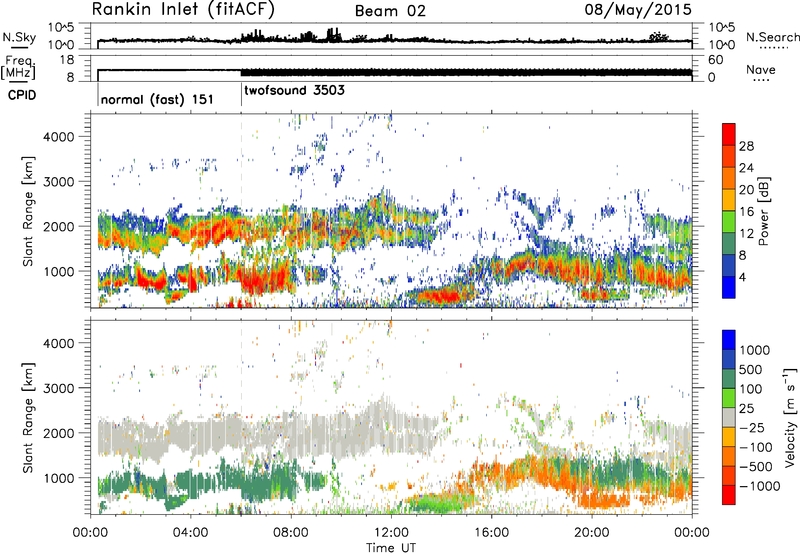The image size is (800, 554).
Task: Click the '04:00' time axis label
Action: pos(190,533)
